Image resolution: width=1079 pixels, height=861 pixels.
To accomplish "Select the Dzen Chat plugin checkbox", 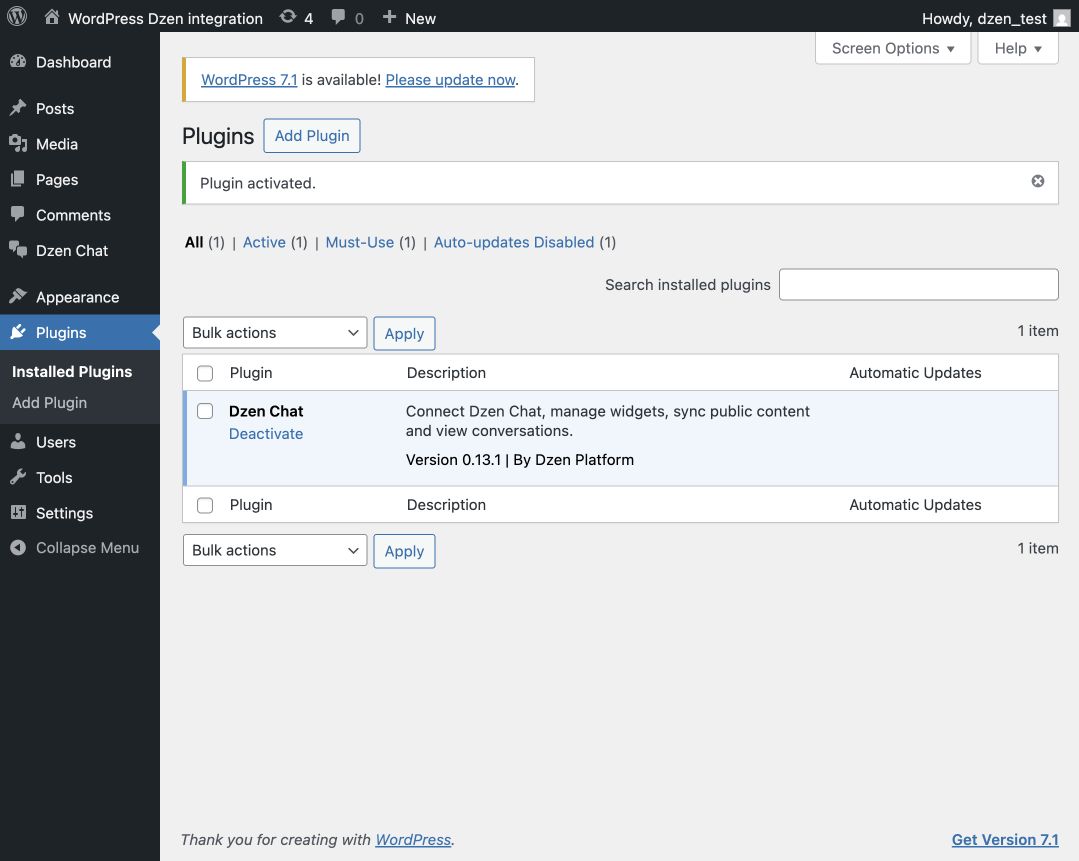I will 205,411.
